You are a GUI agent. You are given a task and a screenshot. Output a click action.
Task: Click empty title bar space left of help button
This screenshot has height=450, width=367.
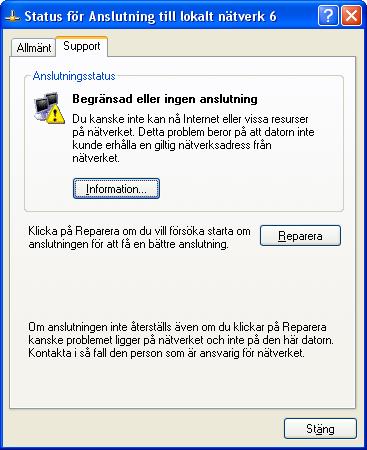(297, 16)
